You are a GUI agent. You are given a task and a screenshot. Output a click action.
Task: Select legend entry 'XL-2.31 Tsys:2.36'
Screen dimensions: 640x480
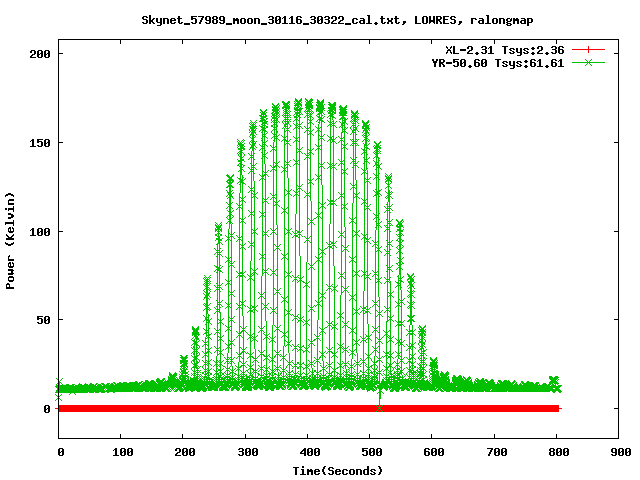point(504,50)
